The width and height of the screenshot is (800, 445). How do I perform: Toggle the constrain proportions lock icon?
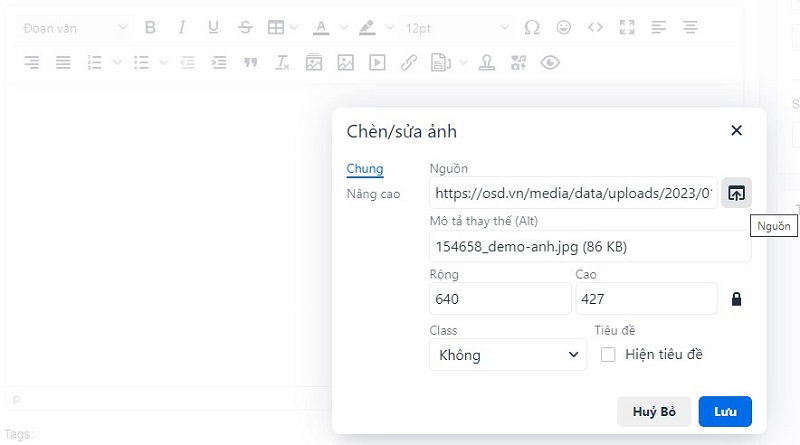(x=737, y=299)
